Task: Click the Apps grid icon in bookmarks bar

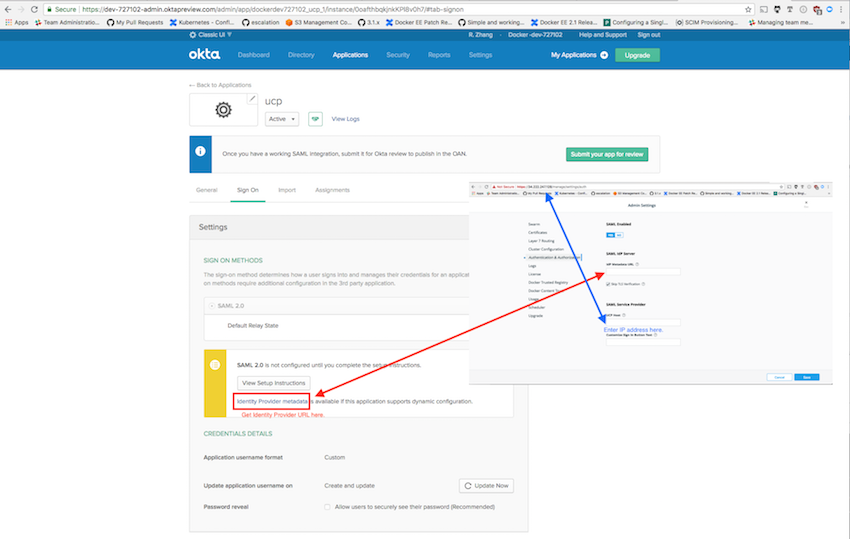Action: tap(7, 21)
